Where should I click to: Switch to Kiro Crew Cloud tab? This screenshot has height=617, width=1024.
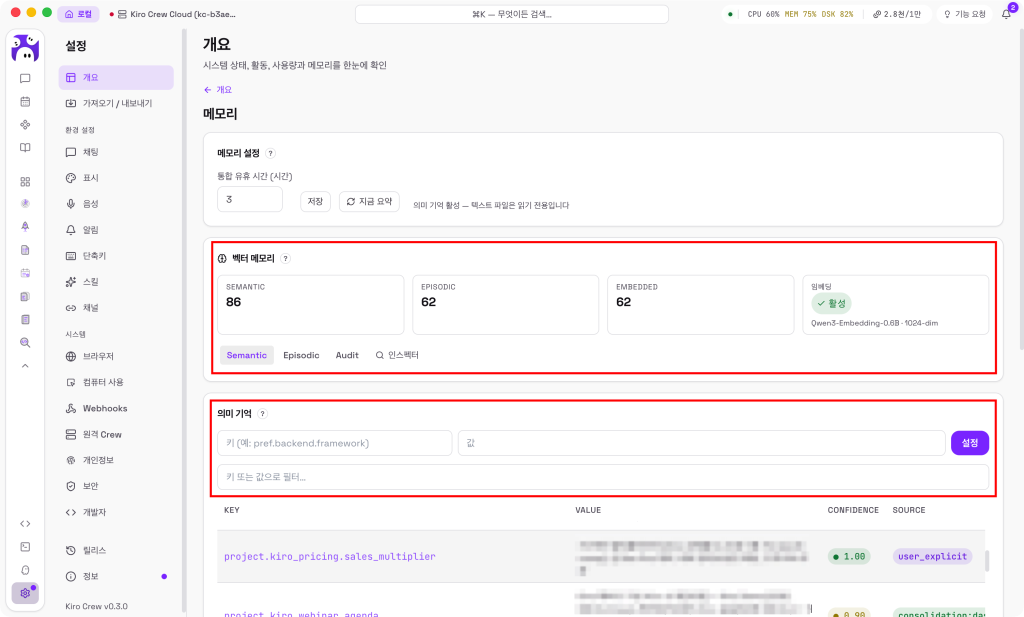tap(172, 14)
